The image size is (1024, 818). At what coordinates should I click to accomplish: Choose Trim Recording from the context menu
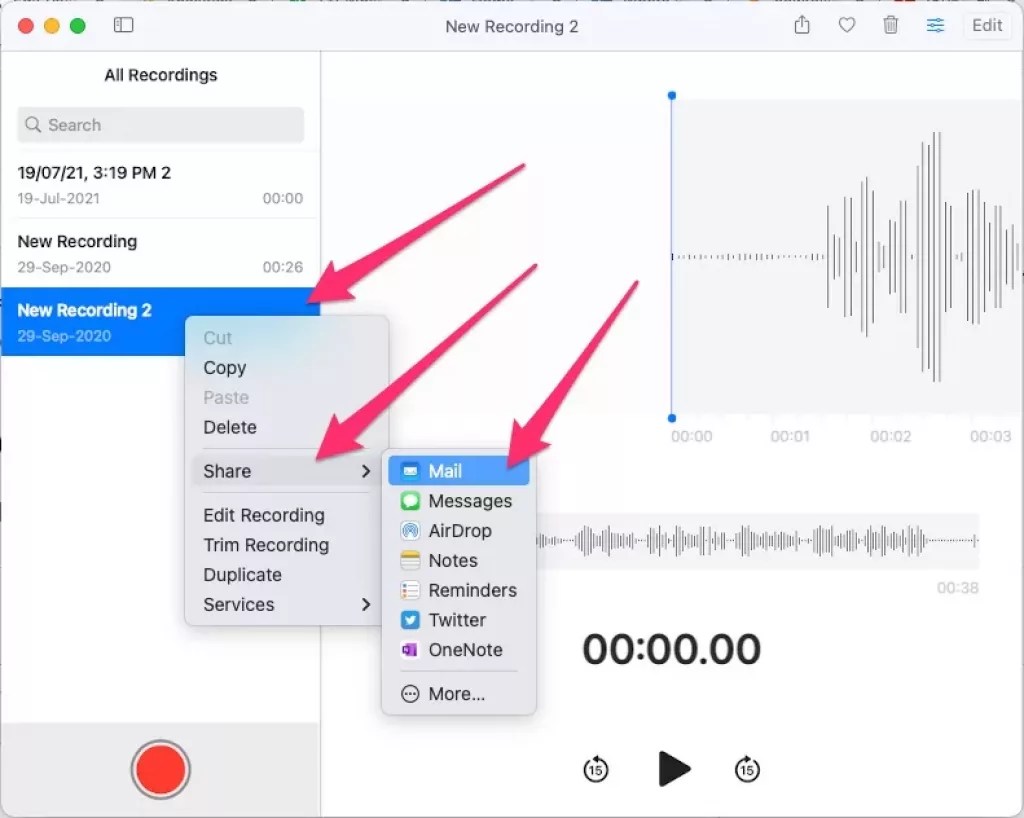click(x=265, y=545)
